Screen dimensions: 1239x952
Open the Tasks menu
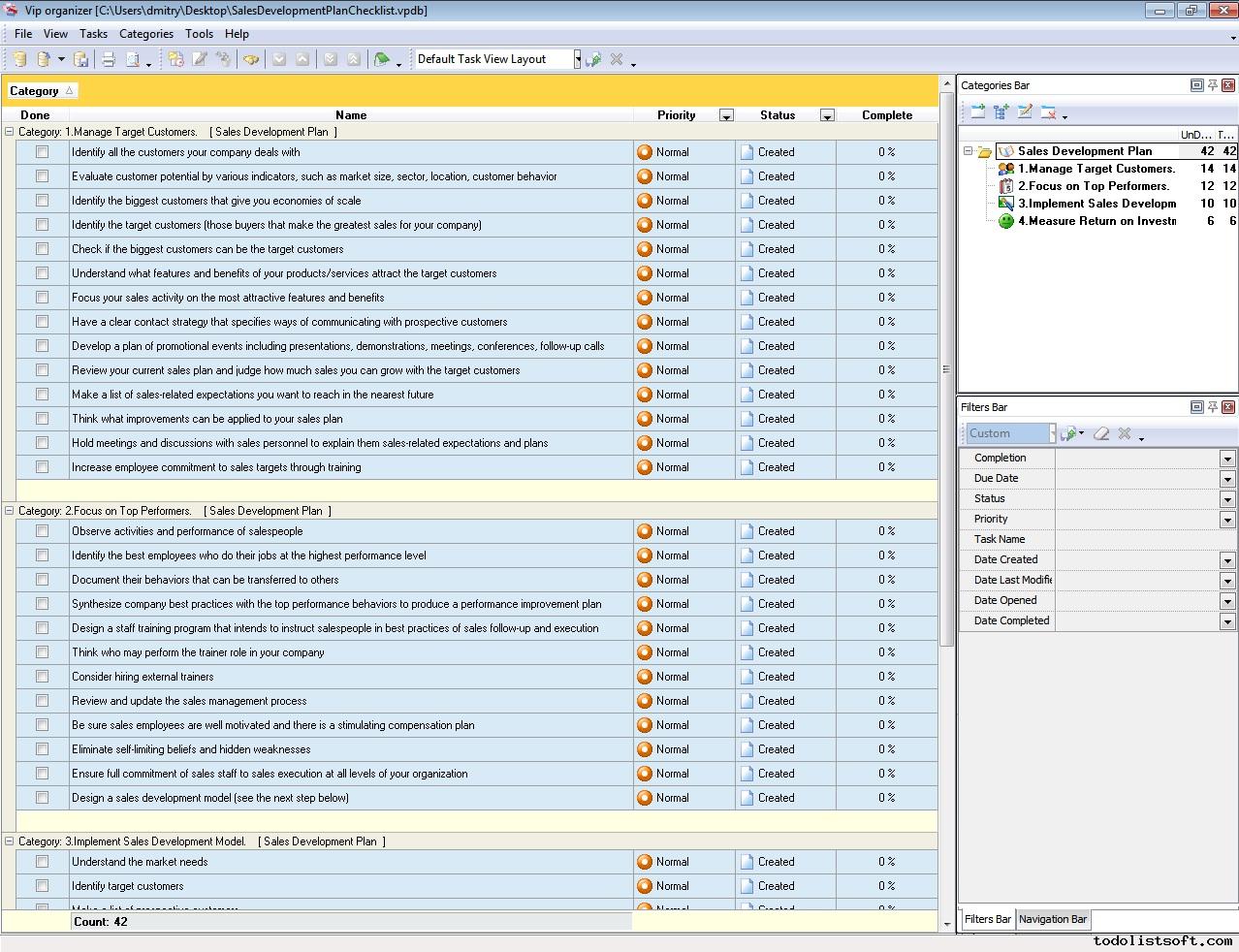coord(93,33)
